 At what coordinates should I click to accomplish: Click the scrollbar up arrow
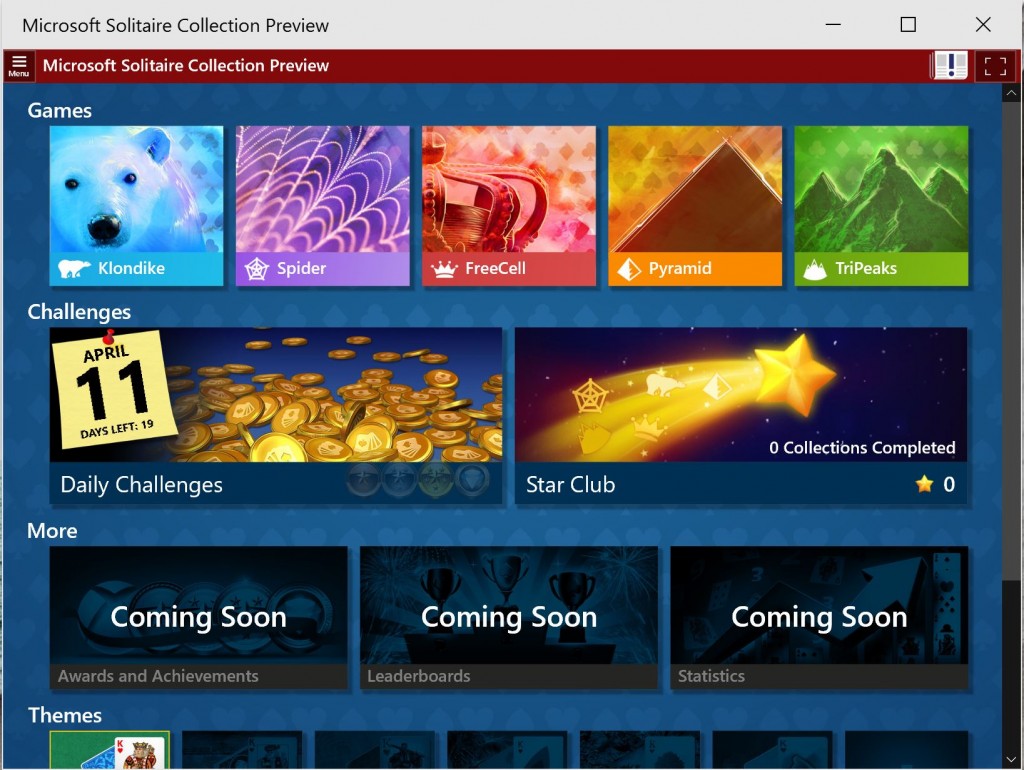[x=1011, y=93]
